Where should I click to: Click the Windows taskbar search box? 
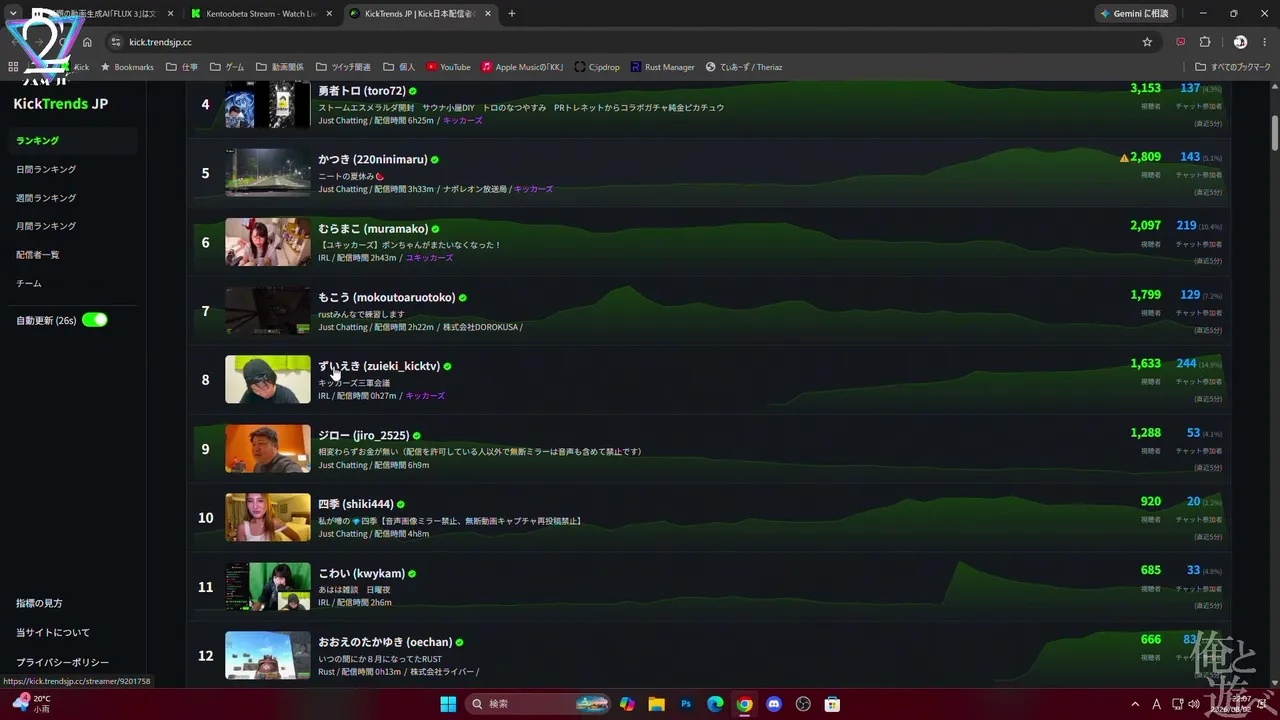[537, 704]
